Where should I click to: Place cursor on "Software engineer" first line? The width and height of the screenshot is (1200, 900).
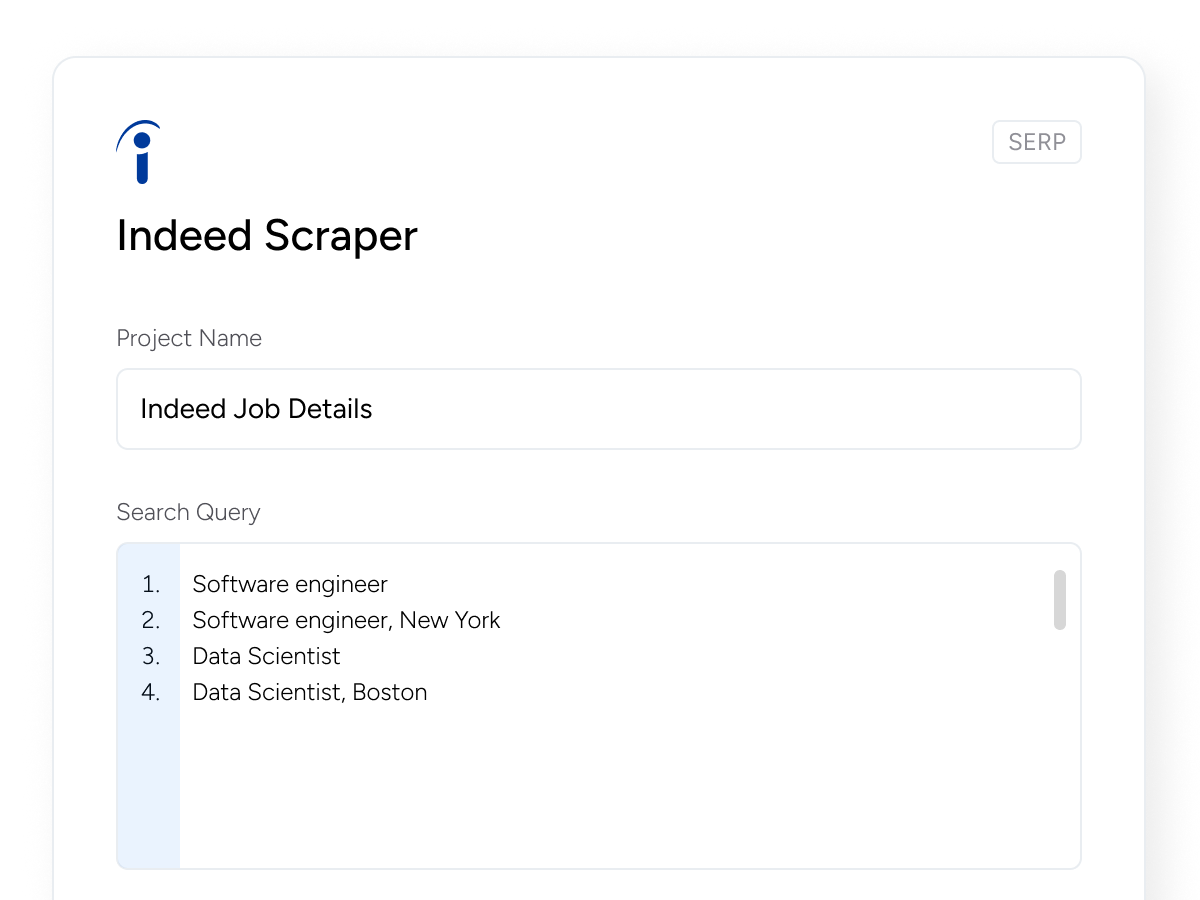(290, 584)
